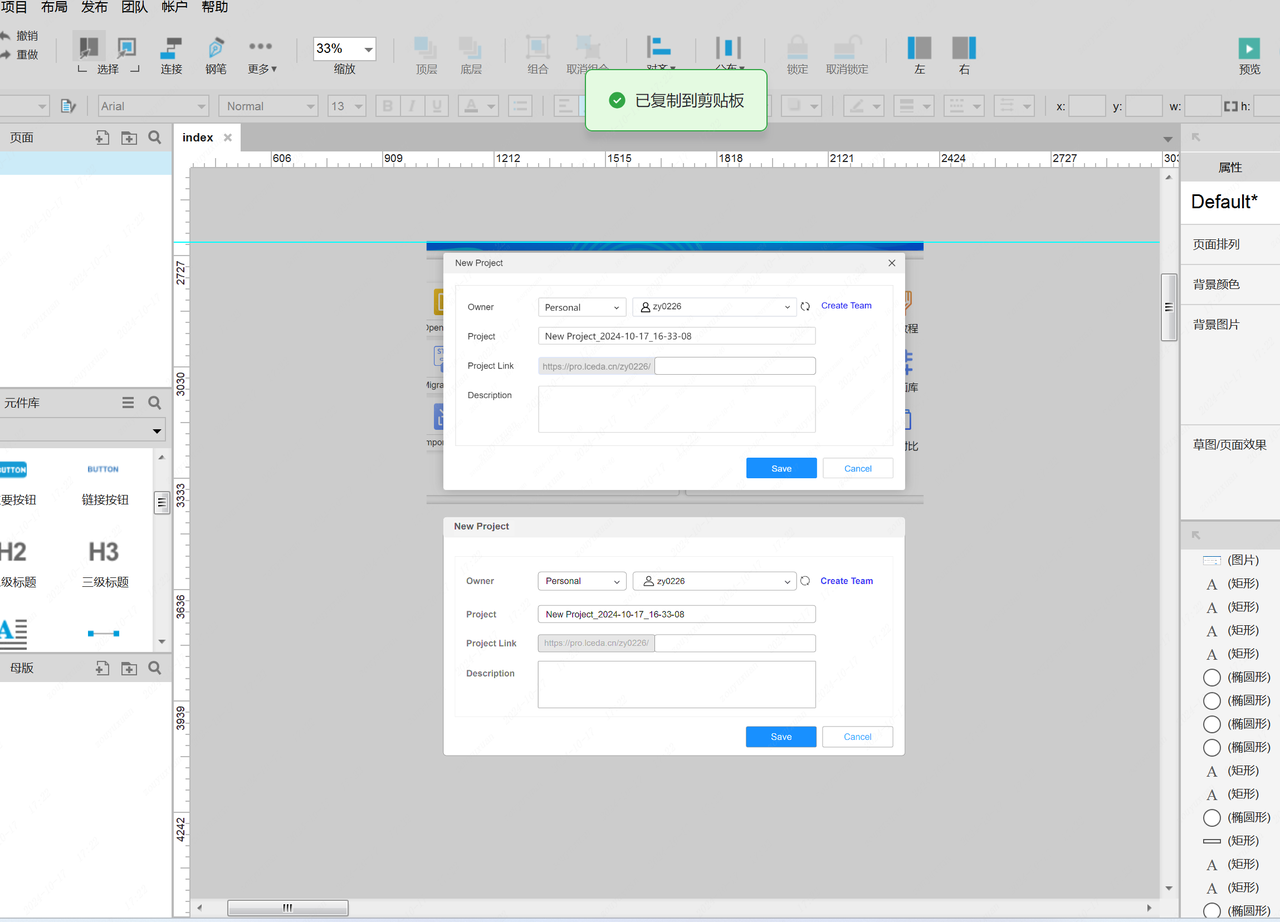Image resolution: width=1280 pixels, height=922 pixels.
Task: Toggle the left panel (左) visibility
Action: click(919, 47)
